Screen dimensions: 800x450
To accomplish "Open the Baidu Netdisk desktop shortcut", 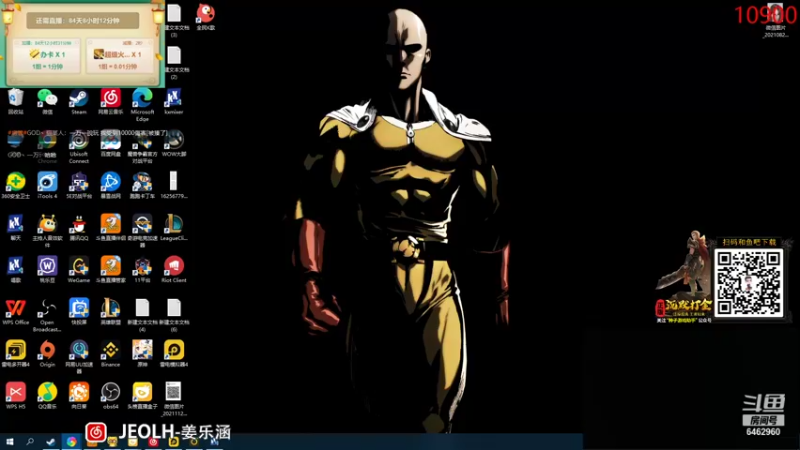I will pyautogui.click(x=110, y=143).
